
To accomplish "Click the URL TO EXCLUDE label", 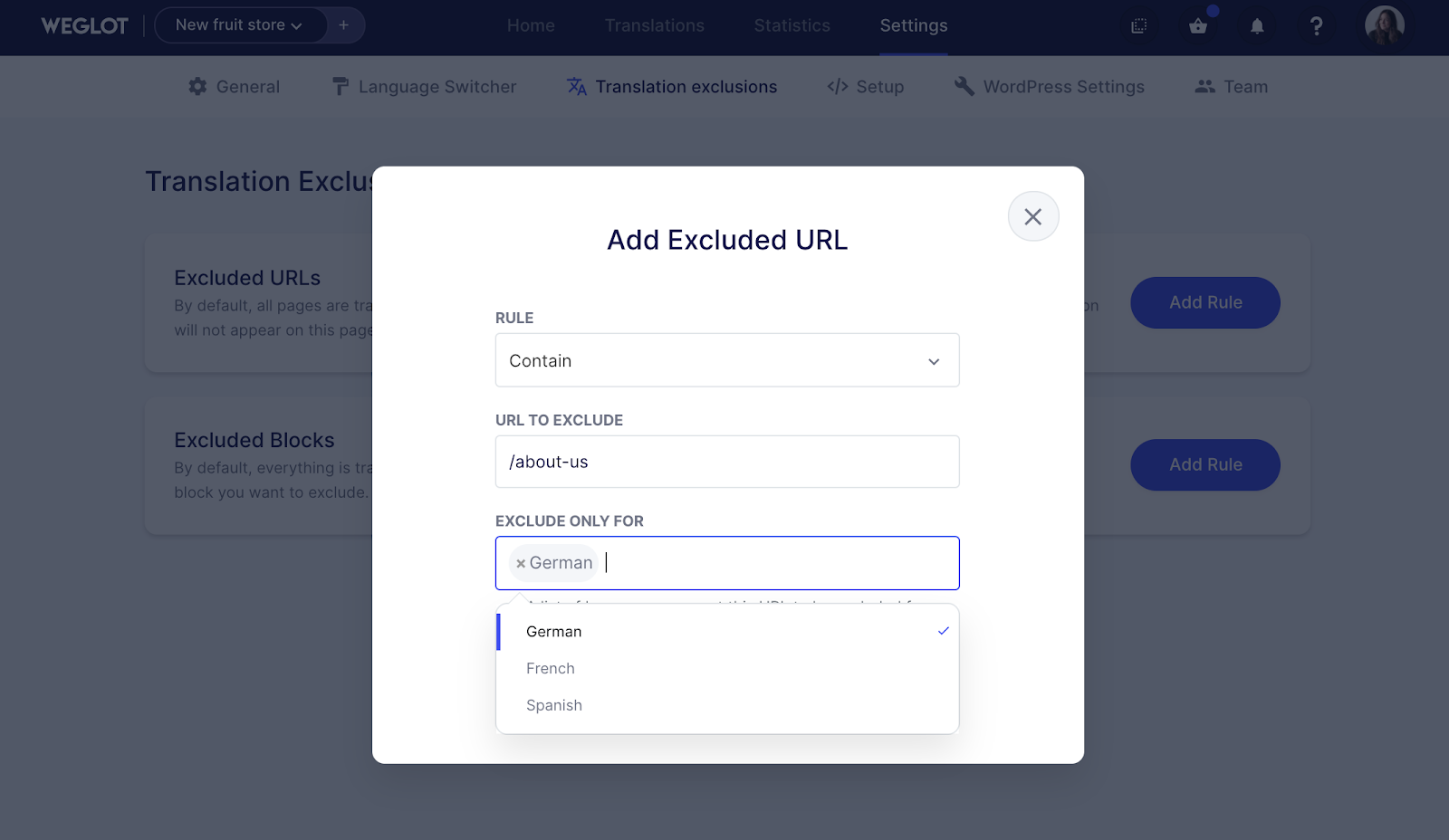I will pyautogui.click(x=559, y=420).
